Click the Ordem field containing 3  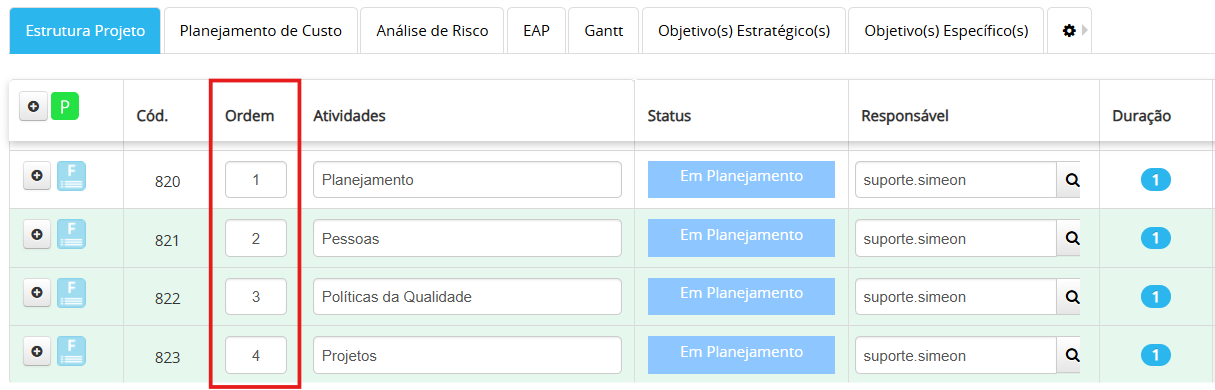tap(256, 297)
